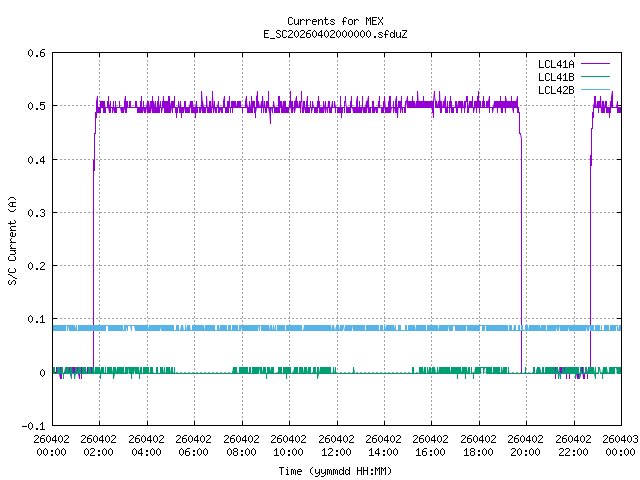Click the 0.1 y-axis tick label
640x480 pixels.
tap(35, 320)
